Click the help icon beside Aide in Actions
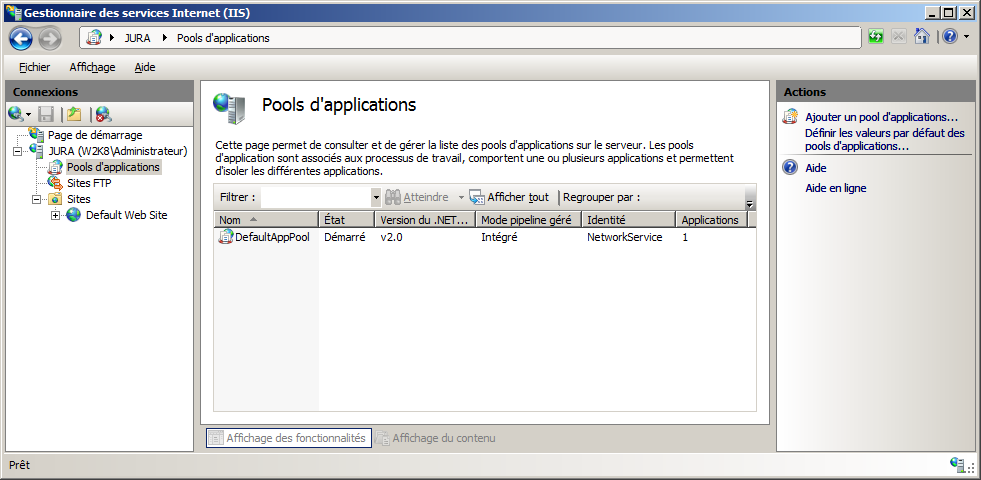Image resolution: width=981 pixels, height=480 pixels. pos(790,168)
